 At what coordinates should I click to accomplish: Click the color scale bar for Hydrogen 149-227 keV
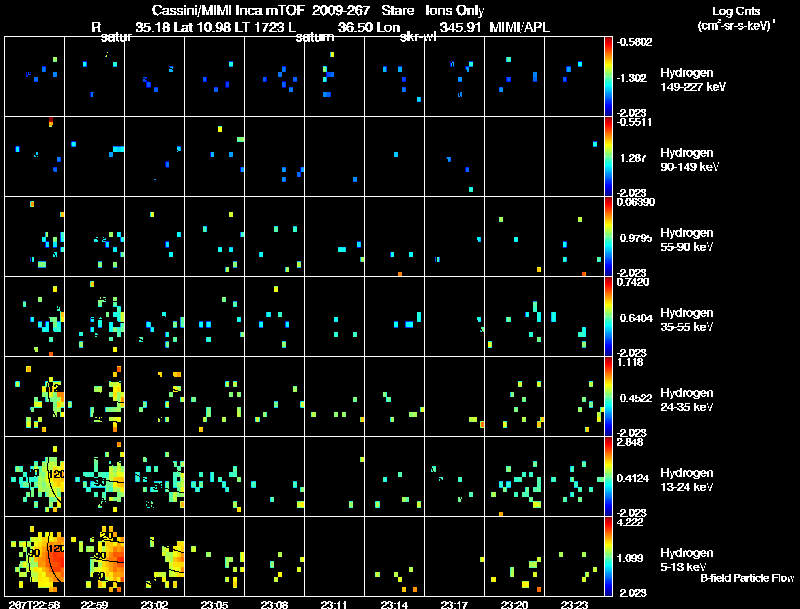608,77
